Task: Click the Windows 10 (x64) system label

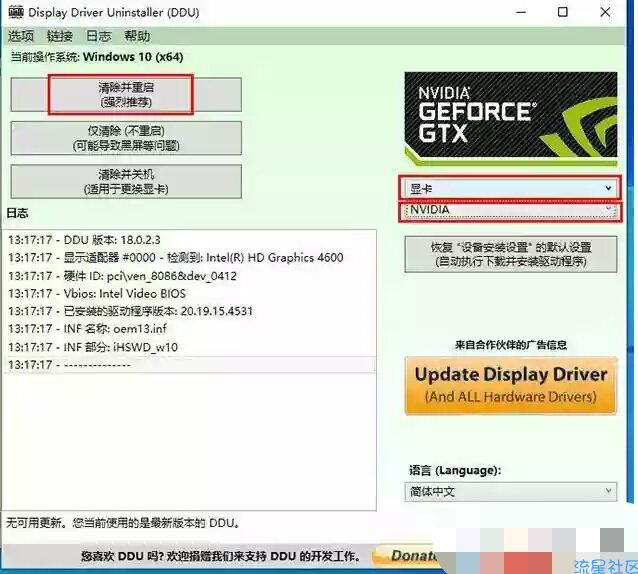Action: coord(133,57)
